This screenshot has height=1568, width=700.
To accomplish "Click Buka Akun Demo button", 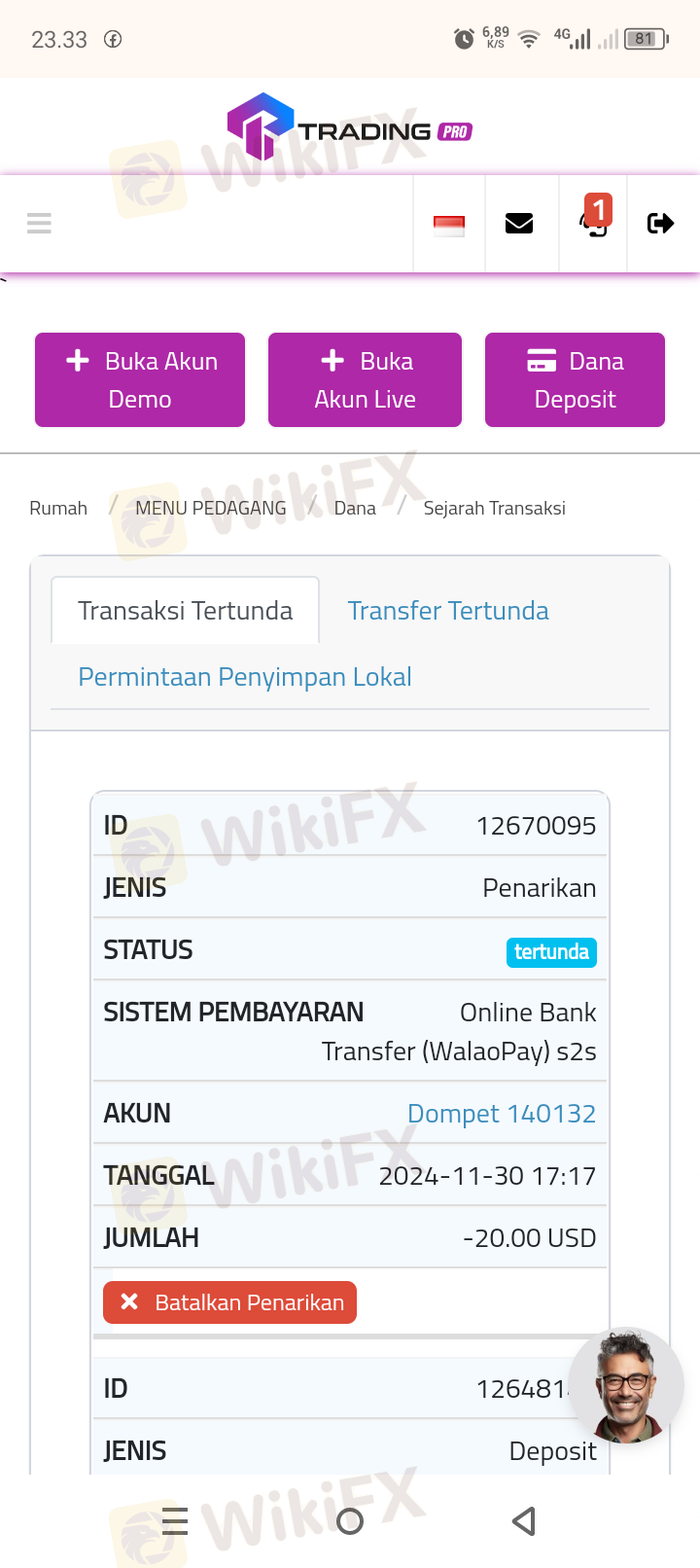I will [x=140, y=380].
